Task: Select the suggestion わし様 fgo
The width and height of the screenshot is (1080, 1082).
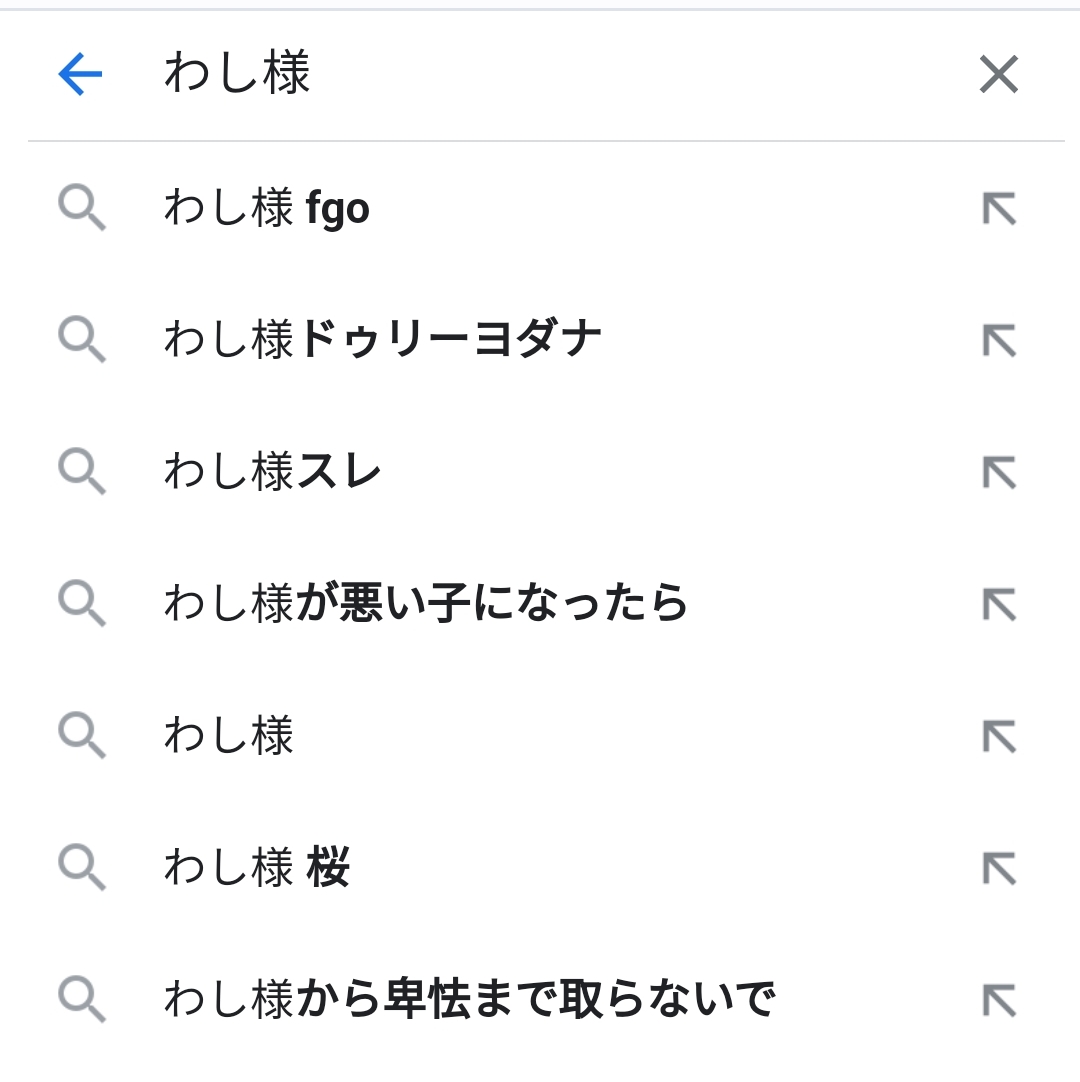Action: coord(267,209)
